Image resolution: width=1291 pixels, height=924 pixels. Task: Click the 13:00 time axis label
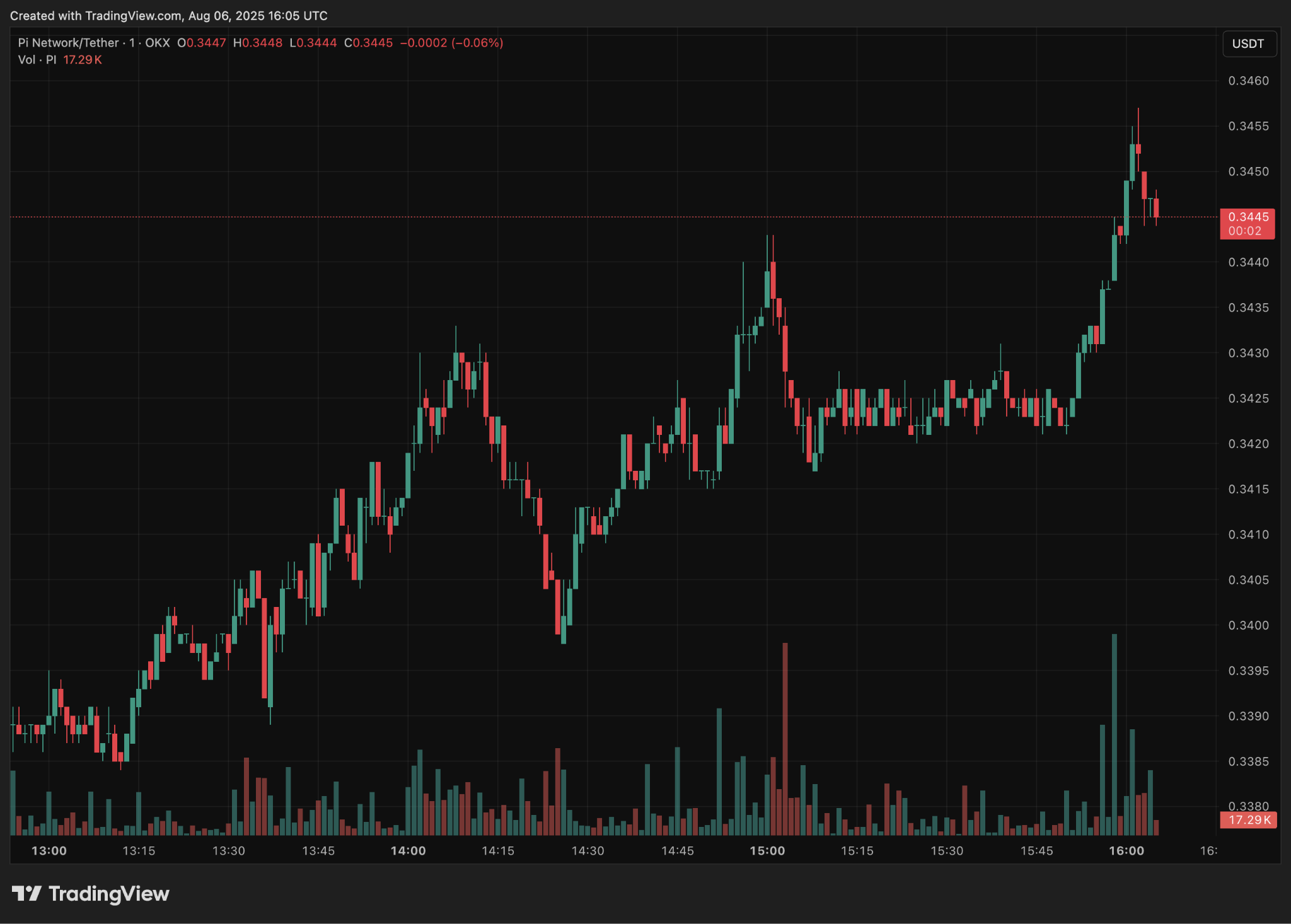click(49, 851)
